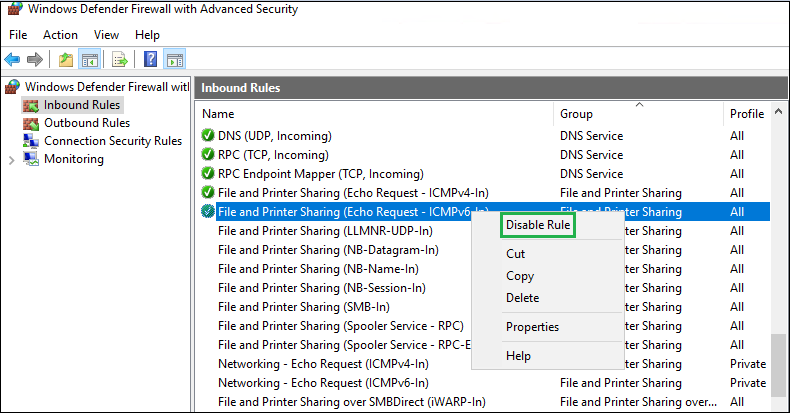Sort rules by Group column header
This screenshot has height=414, width=790.
576,114
